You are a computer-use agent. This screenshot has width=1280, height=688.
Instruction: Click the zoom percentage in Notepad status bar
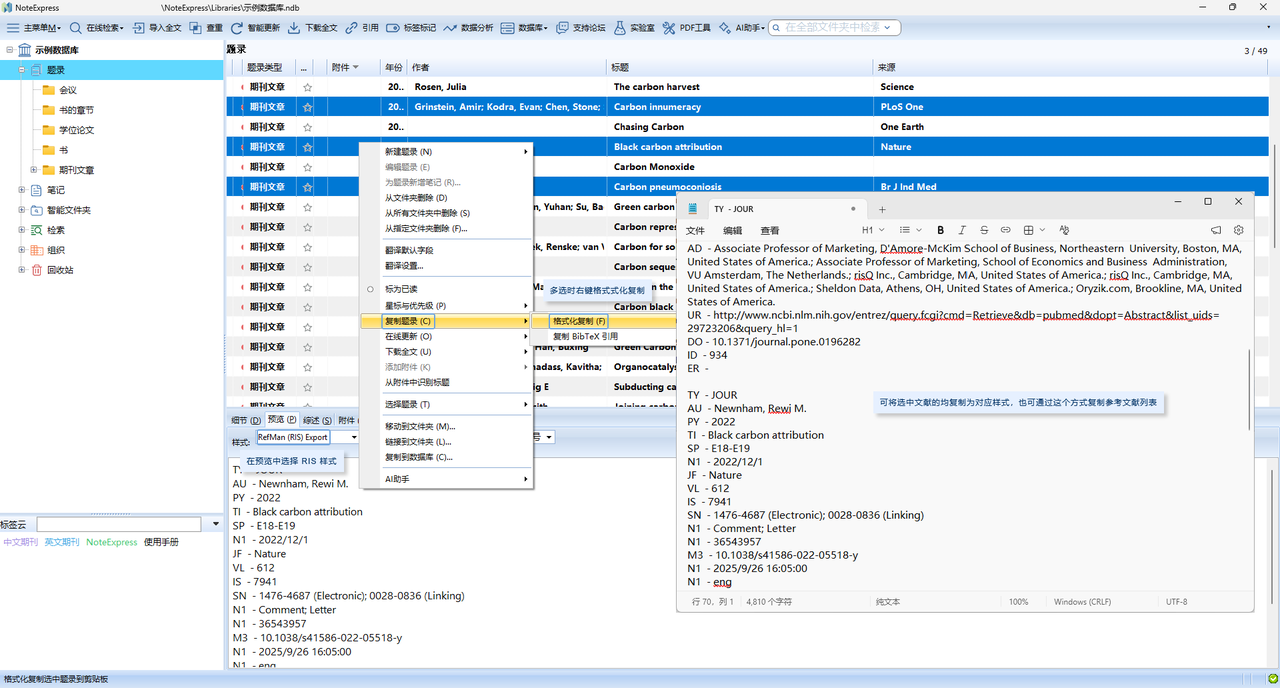click(x=1018, y=602)
